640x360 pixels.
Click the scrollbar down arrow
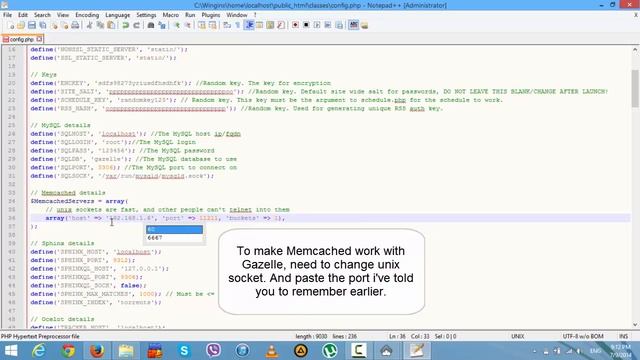(635, 325)
